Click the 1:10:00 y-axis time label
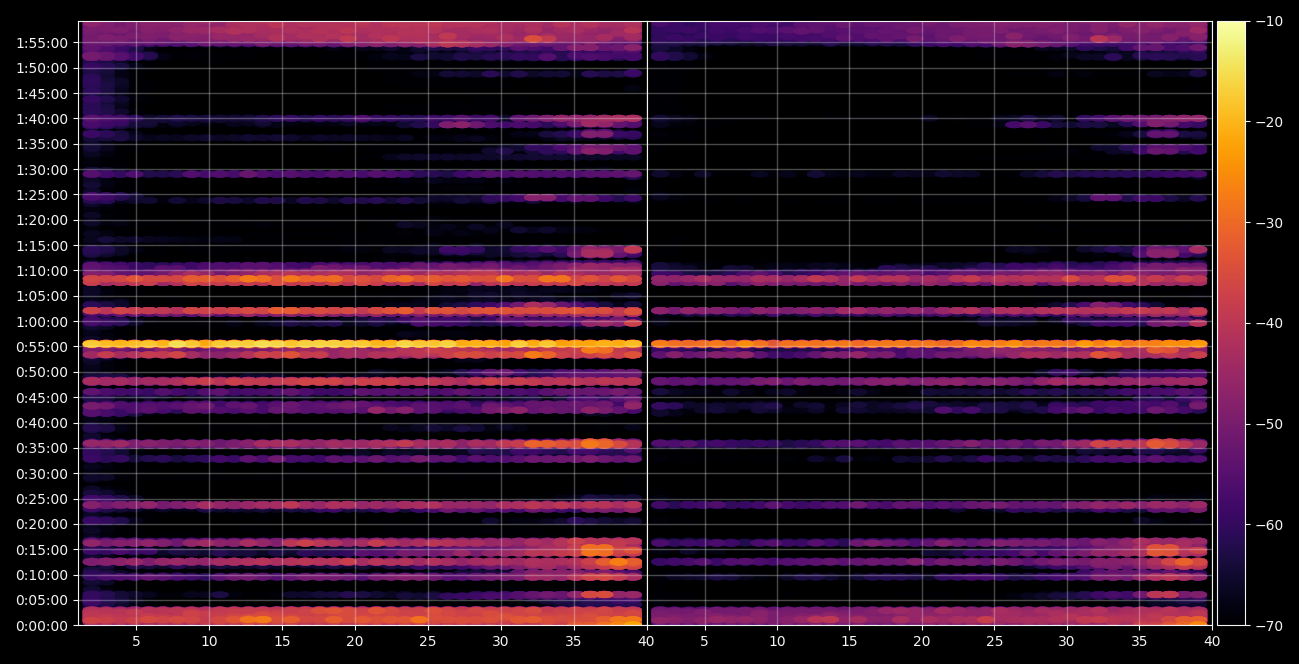1299x664 pixels. (42, 271)
